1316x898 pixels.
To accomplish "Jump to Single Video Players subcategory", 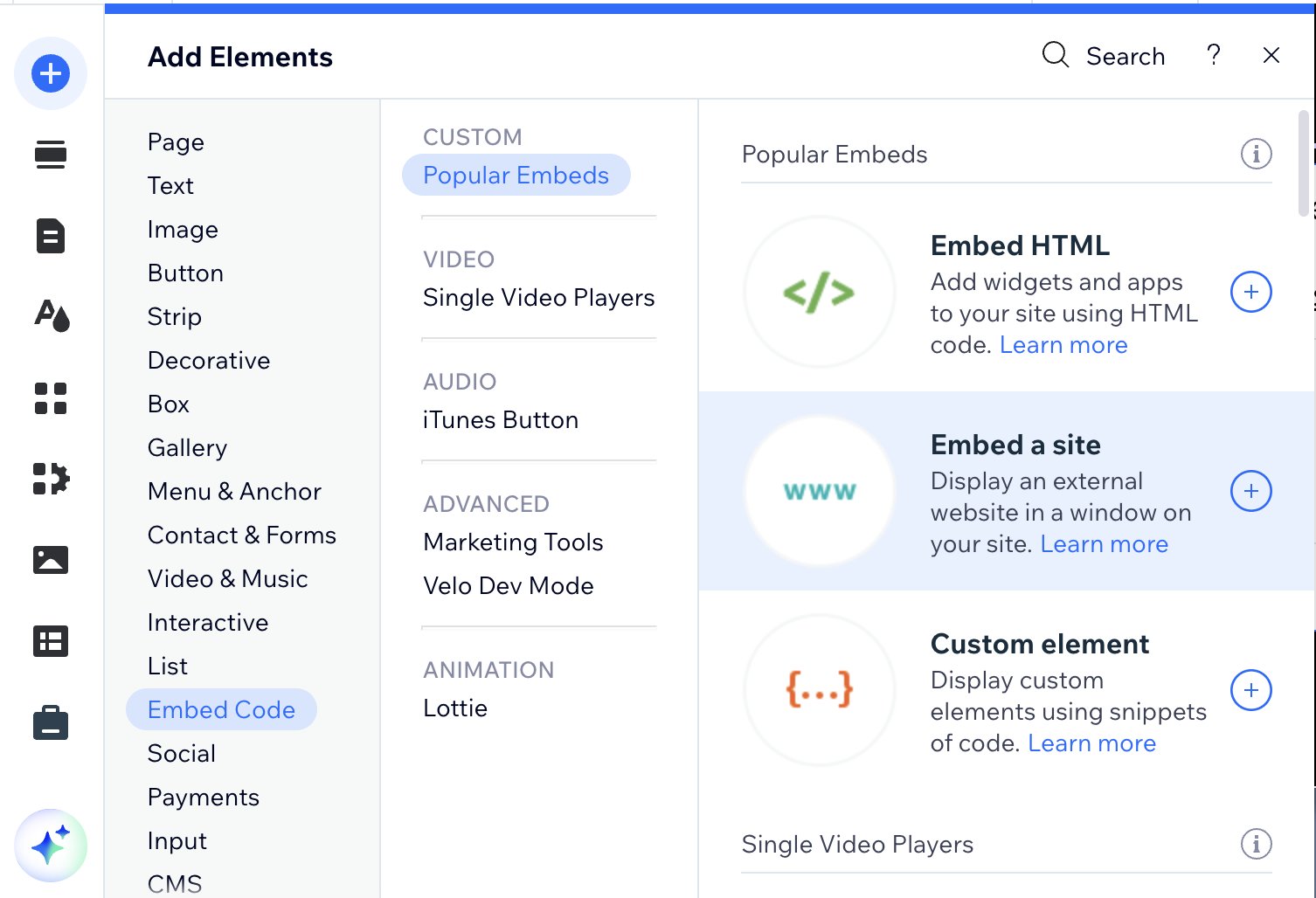I will (539, 298).
